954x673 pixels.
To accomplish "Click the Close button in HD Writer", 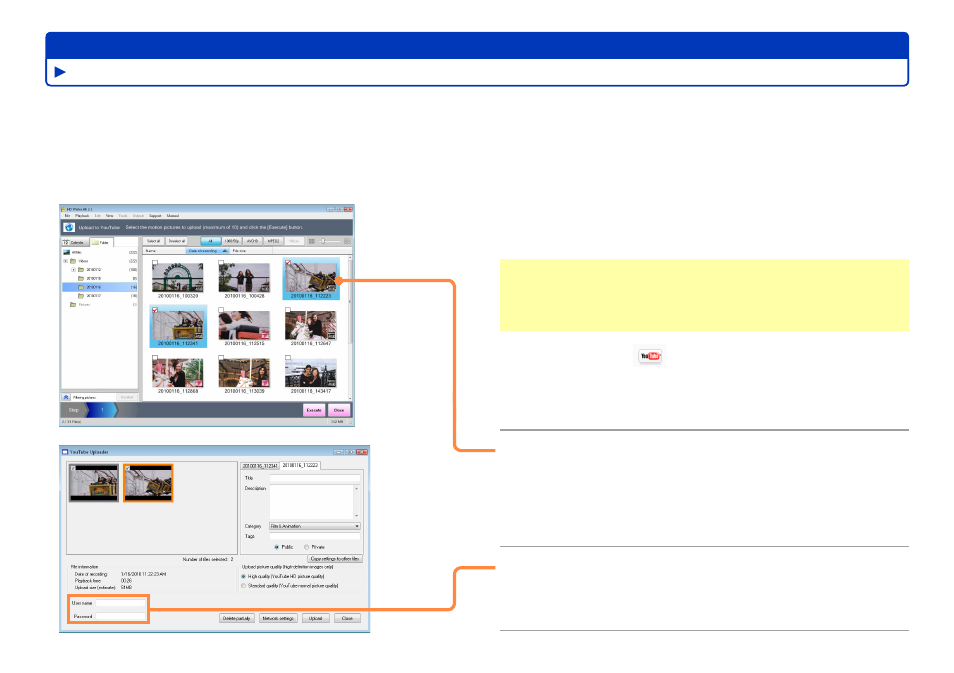I will tap(339, 410).
